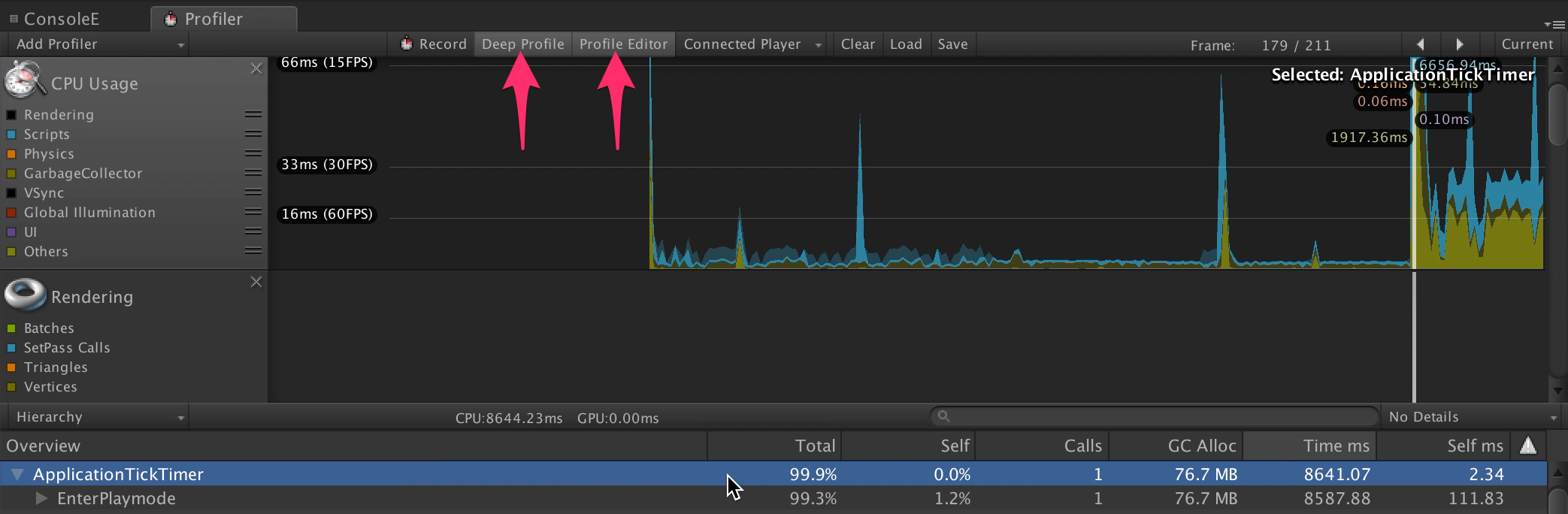
Task: Enable Deep Profile mode
Action: [x=522, y=44]
